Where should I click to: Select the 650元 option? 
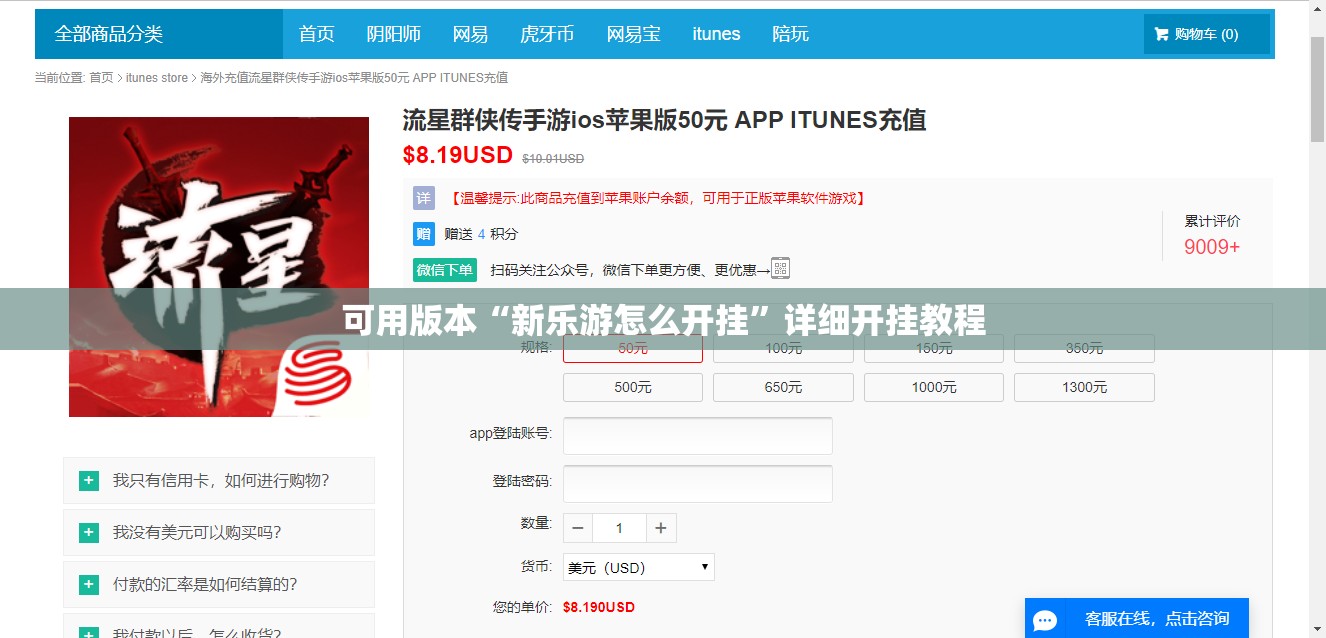783,387
